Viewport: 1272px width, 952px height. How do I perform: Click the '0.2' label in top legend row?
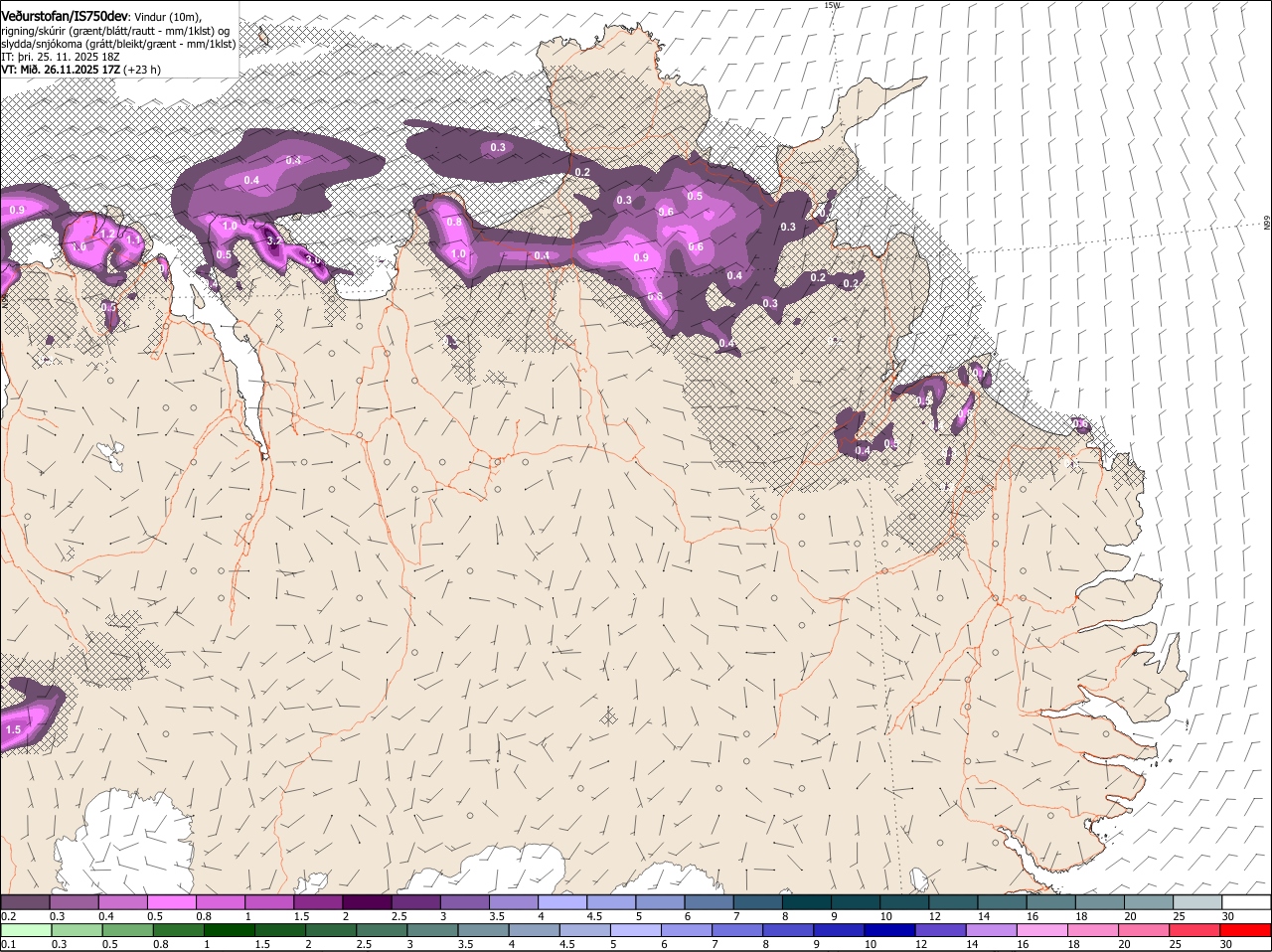coord(8,915)
